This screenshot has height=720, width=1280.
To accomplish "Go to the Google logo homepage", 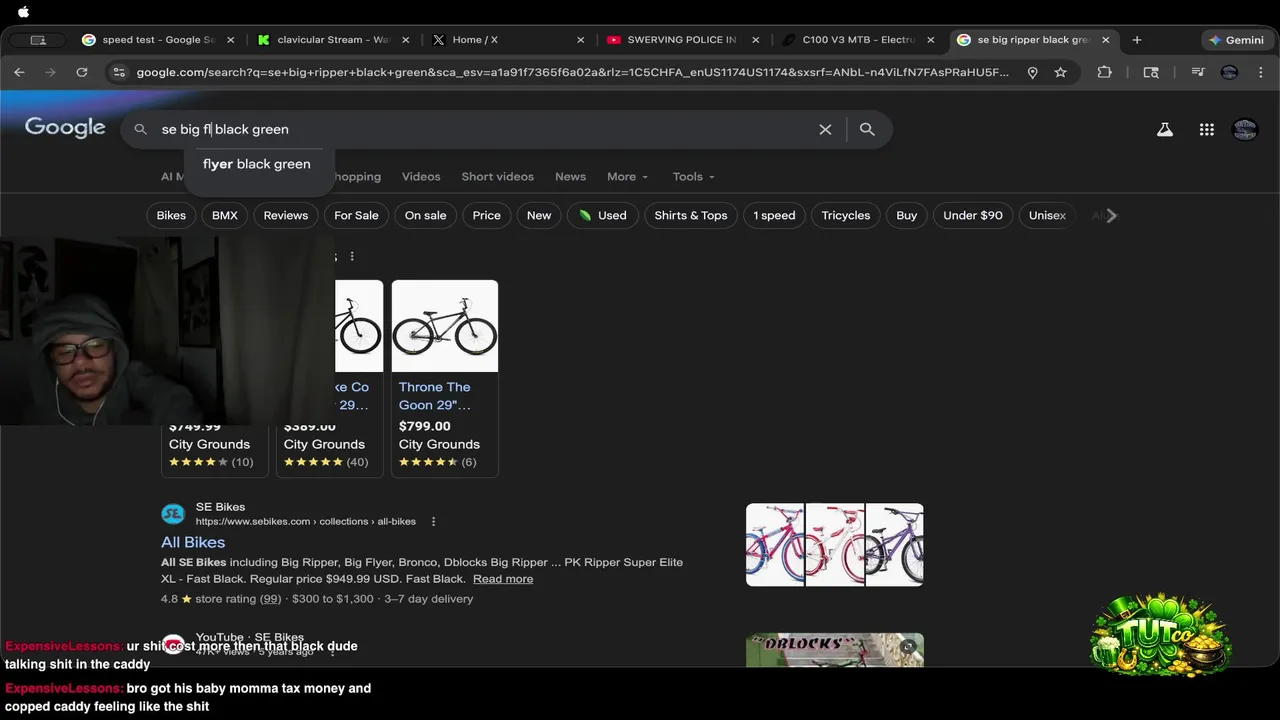I will coord(65,128).
